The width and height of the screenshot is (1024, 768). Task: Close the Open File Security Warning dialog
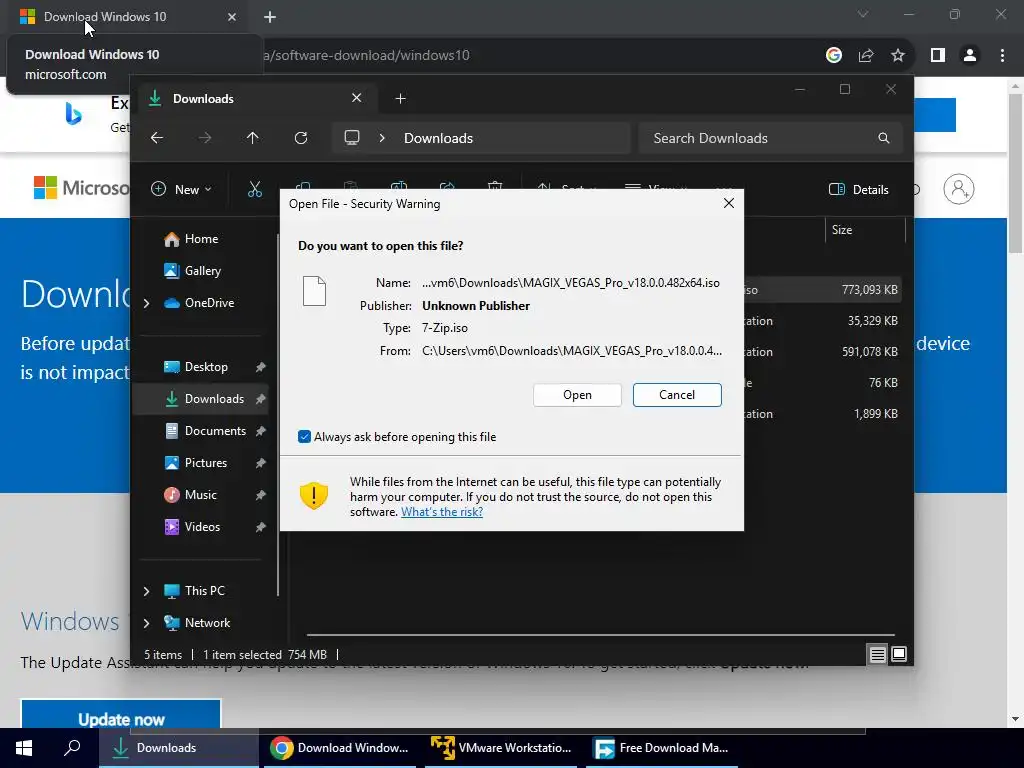click(729, 203)
